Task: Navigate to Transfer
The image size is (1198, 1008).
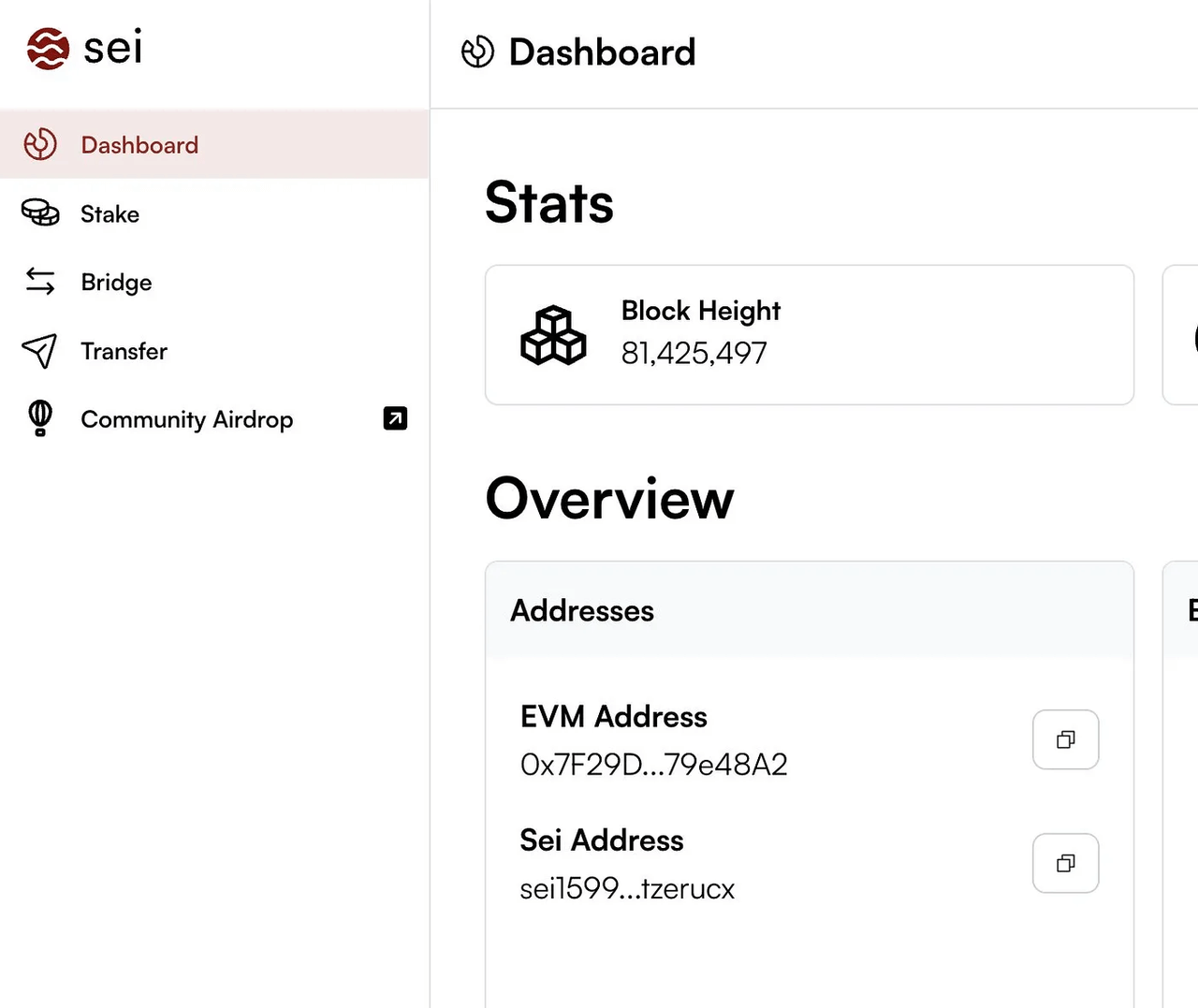Action: (x=214, y=351)
